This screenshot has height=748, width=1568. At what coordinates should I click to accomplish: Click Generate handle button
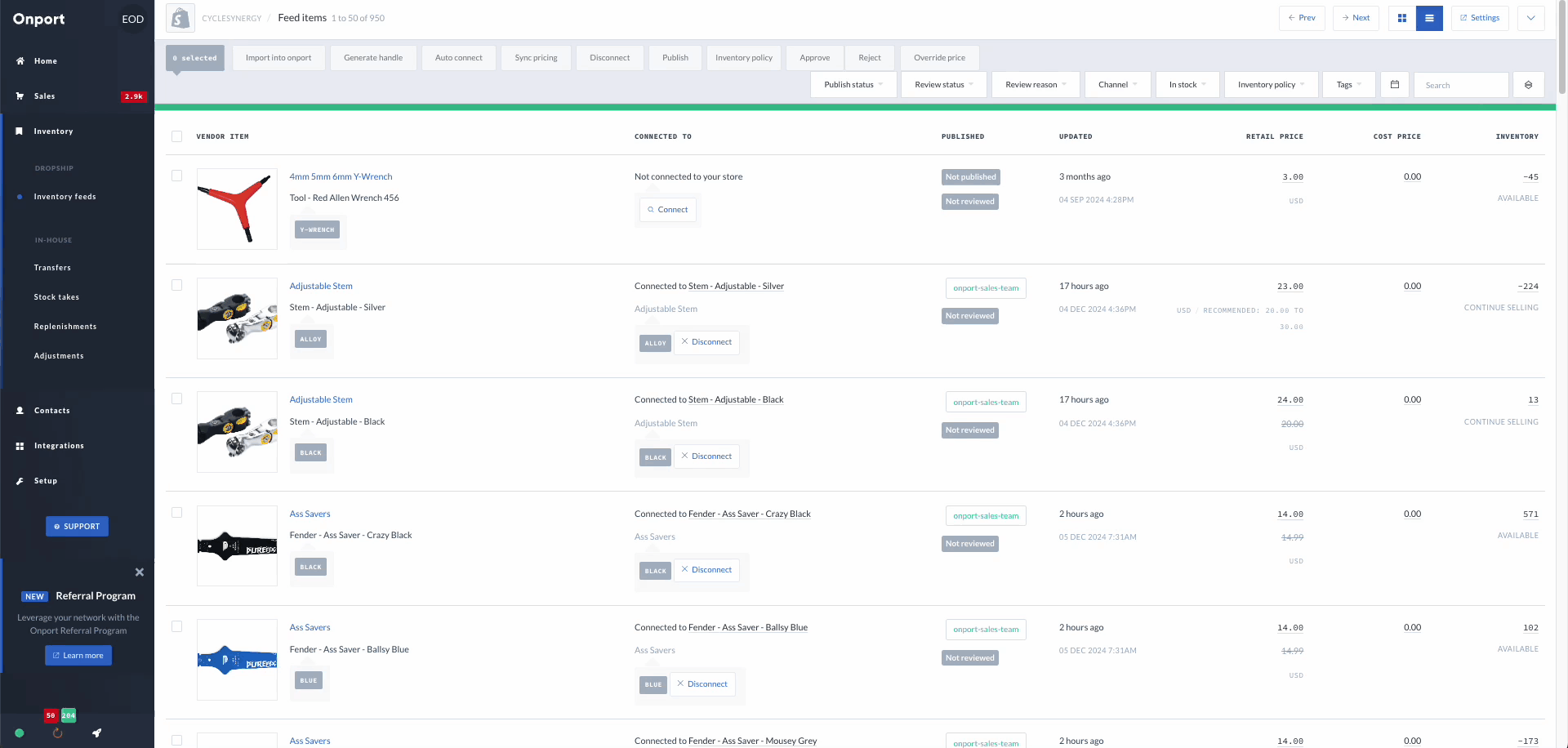coord(373,58)
